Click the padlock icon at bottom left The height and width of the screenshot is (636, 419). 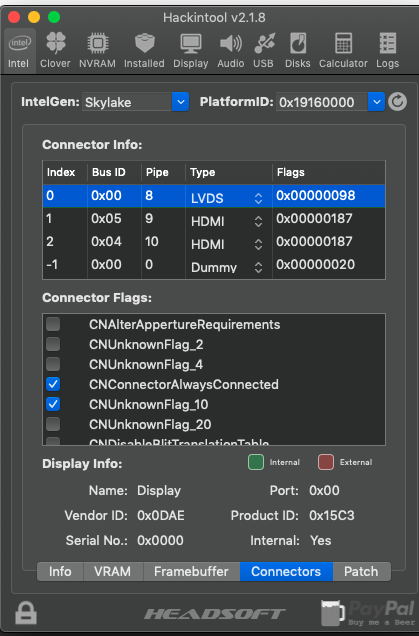pyautogui.click(x=26, y=613)
